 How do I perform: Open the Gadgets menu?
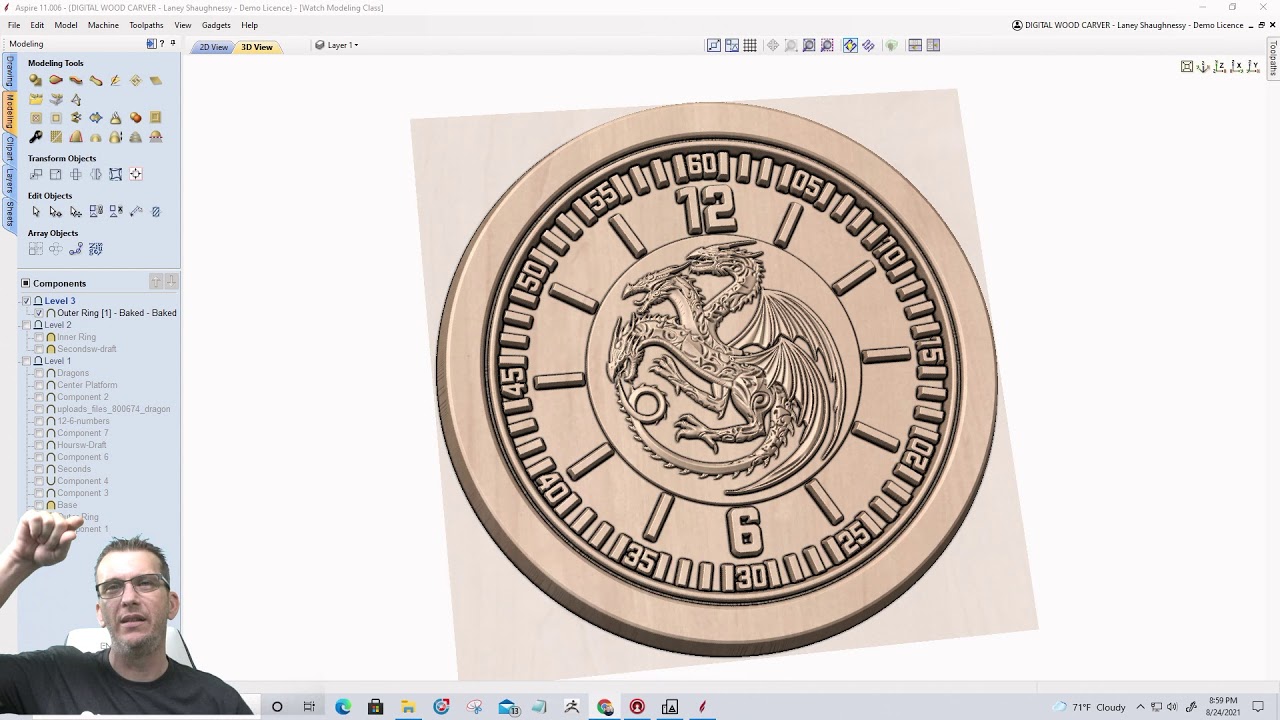click(x=216, y=25)
